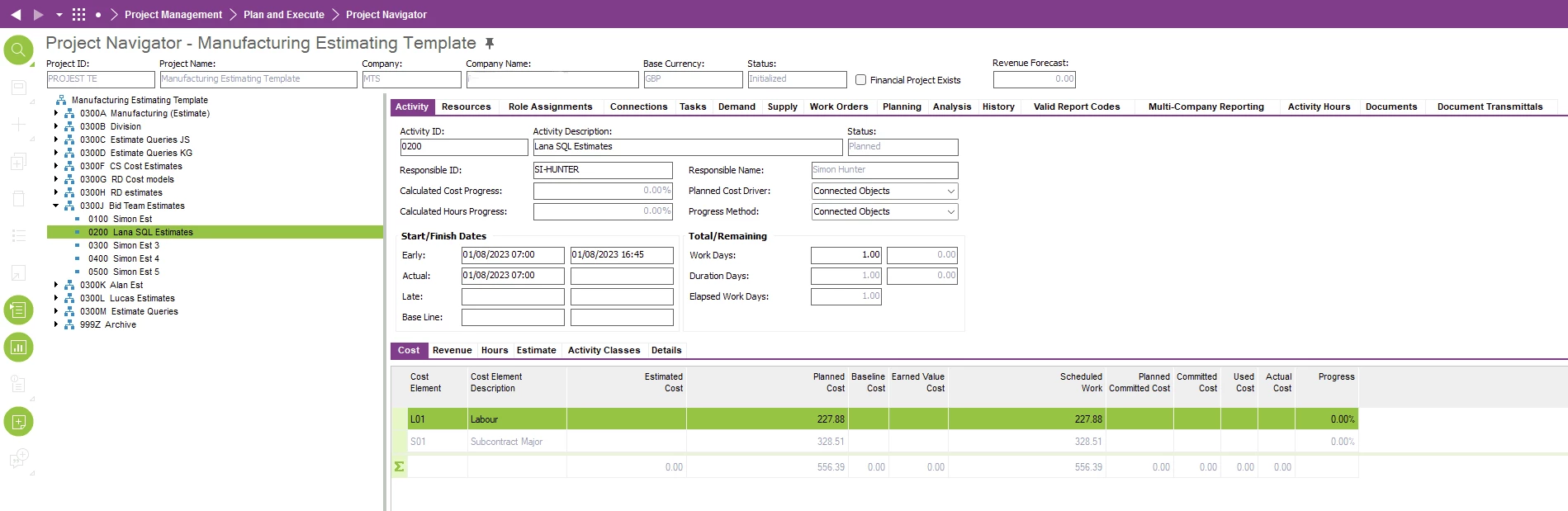Click the Activity Description input field
Image resolution: width=1568 pixels, height=511 pixels.
point(686,147)
